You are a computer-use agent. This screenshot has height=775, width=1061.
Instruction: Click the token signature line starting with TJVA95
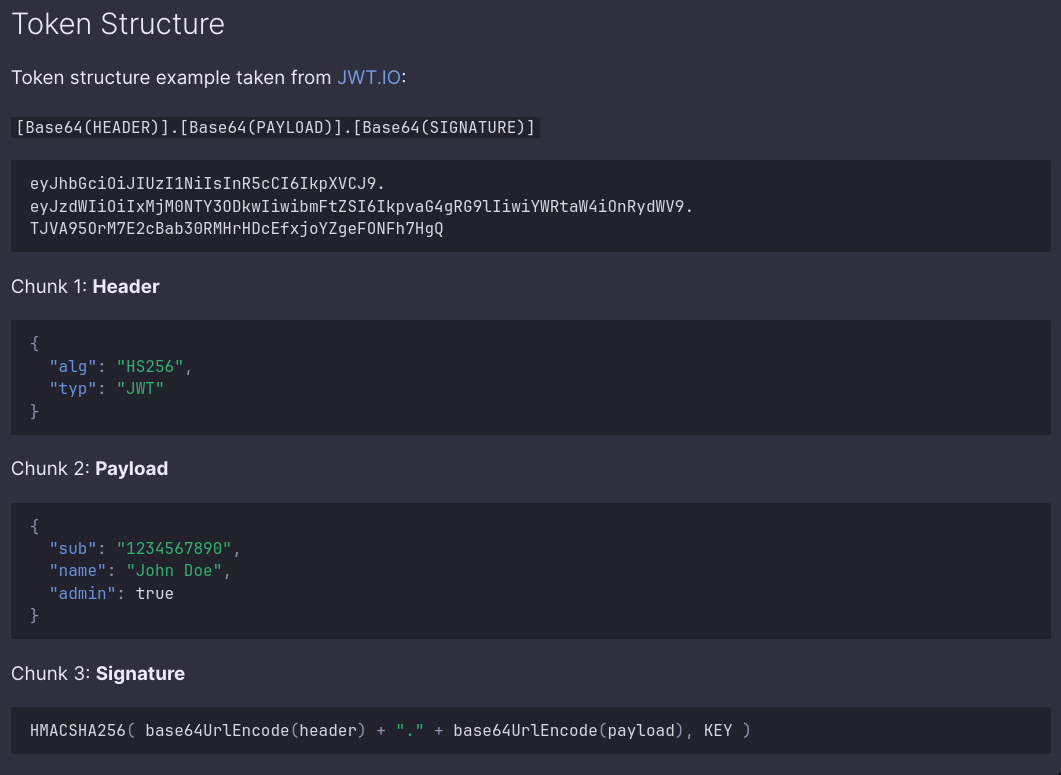[236, 228]
